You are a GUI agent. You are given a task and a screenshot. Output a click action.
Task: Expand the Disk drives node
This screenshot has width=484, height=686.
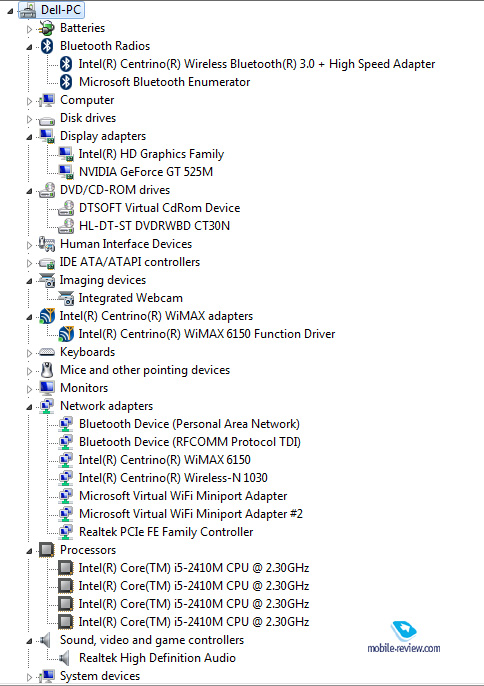[29, 119]
